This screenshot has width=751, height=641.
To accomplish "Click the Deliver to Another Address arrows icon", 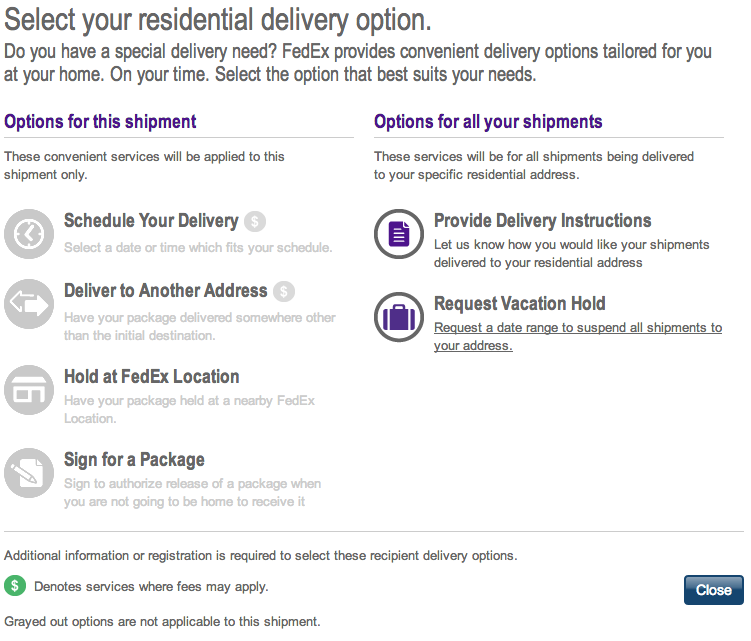I will (29, 304).
